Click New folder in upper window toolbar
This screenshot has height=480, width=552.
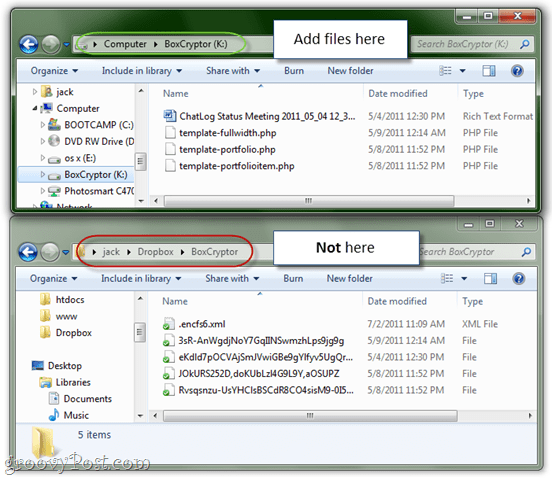coord(350,71)
